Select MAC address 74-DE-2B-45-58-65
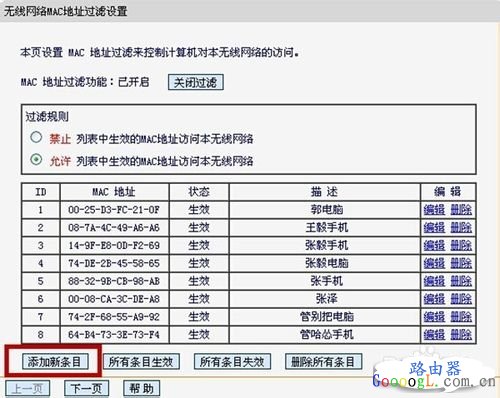 click(114, 264)
